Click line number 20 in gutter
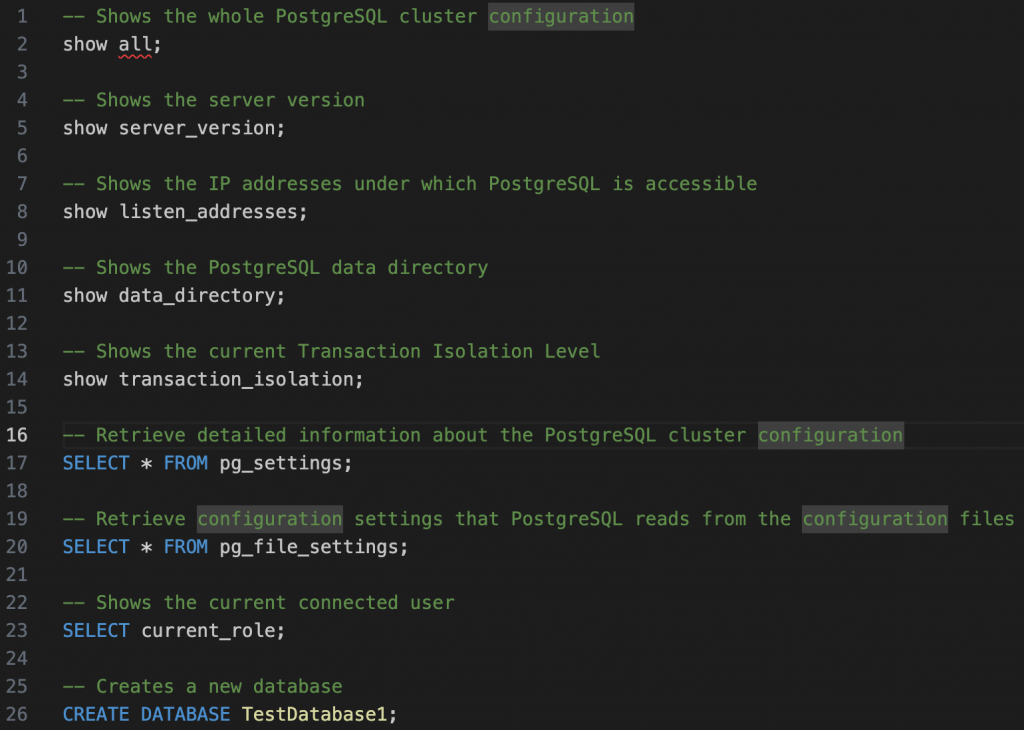This screenshot has width=1024, height=730. (17, 547)
